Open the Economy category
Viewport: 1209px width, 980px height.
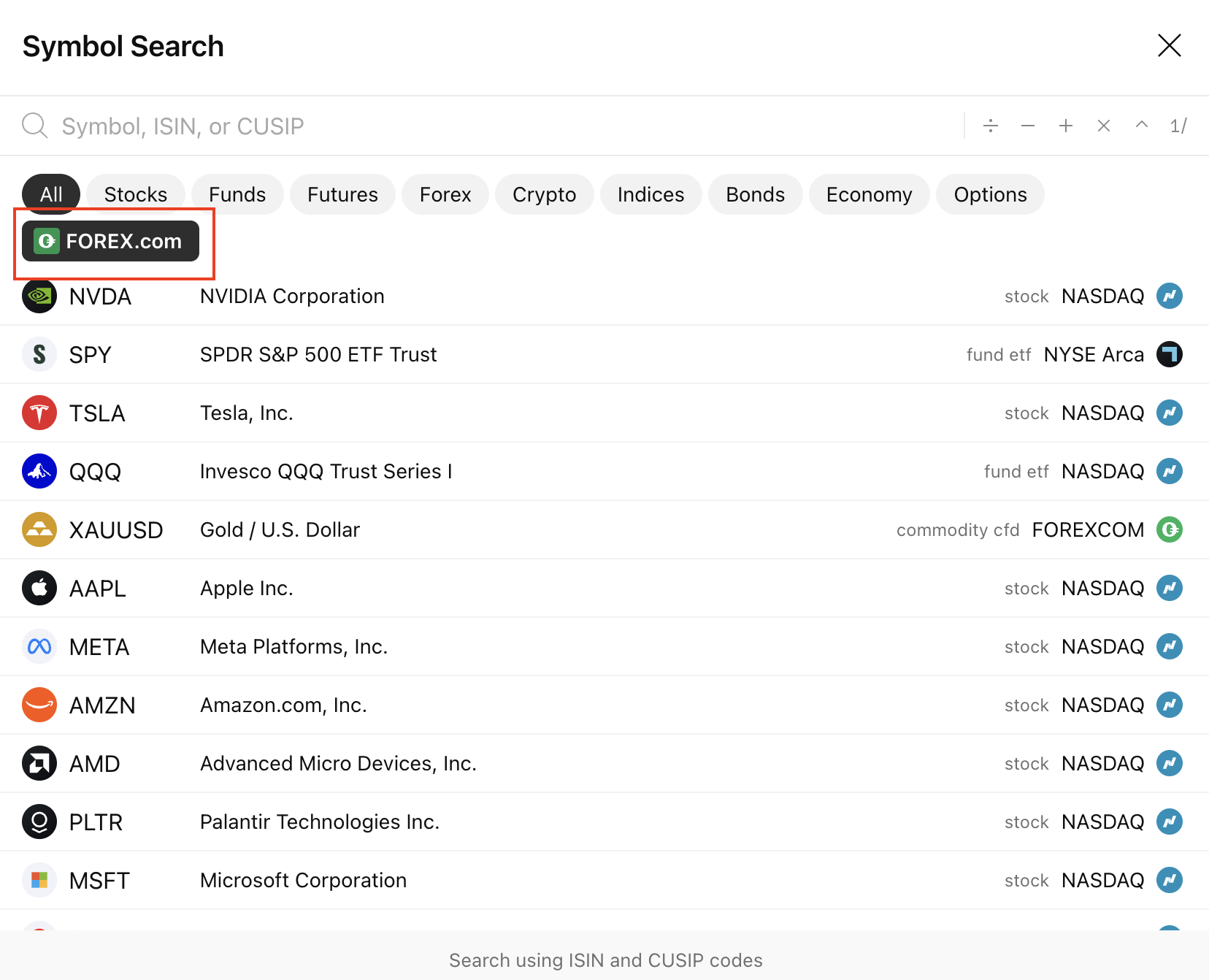(870, 194)
